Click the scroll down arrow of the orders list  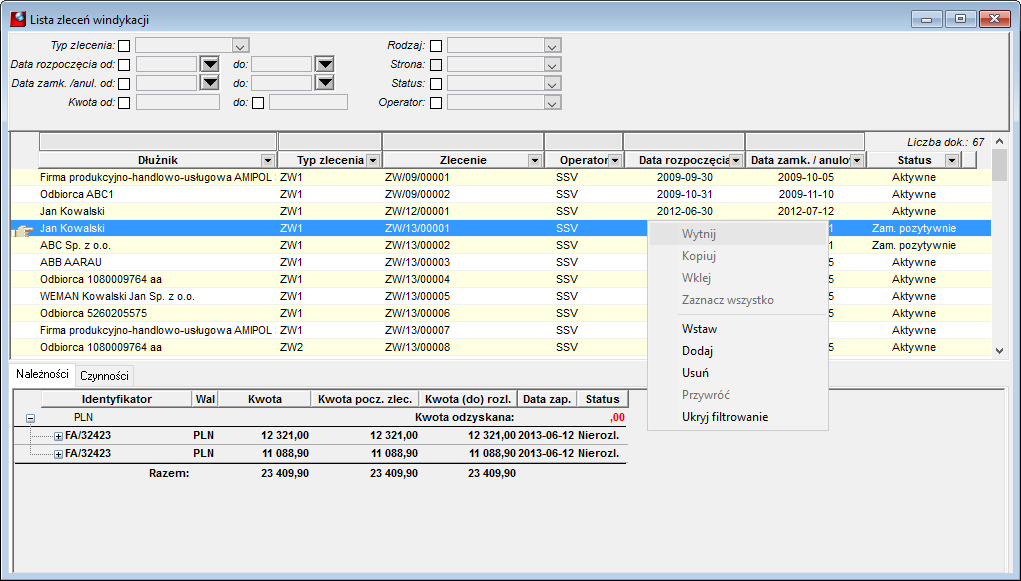[1000, 350]
